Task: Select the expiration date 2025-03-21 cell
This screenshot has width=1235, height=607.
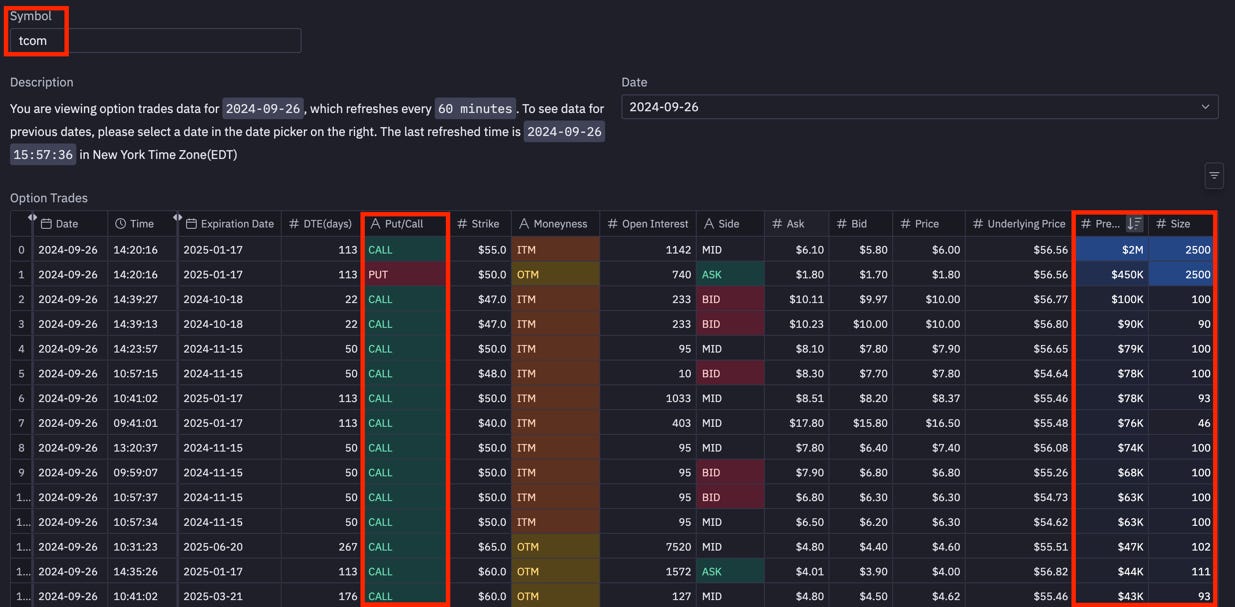Action: [x=229, y=596]
